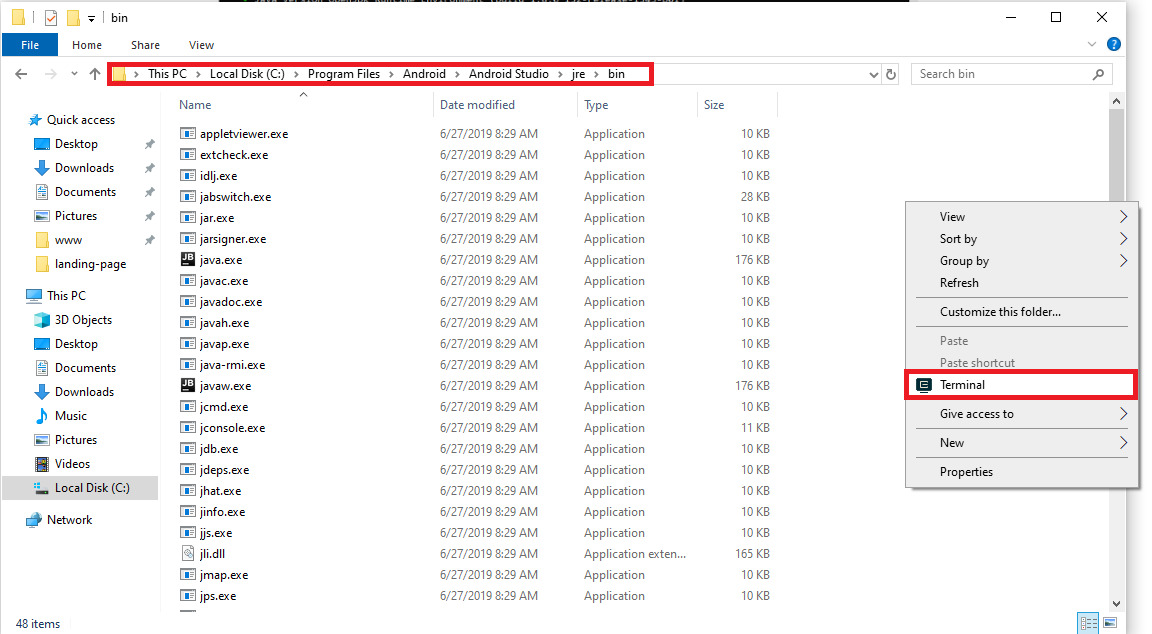Click the search magnifier icon
Screen dimensions: 1152x634
(x=1098, y=74)
